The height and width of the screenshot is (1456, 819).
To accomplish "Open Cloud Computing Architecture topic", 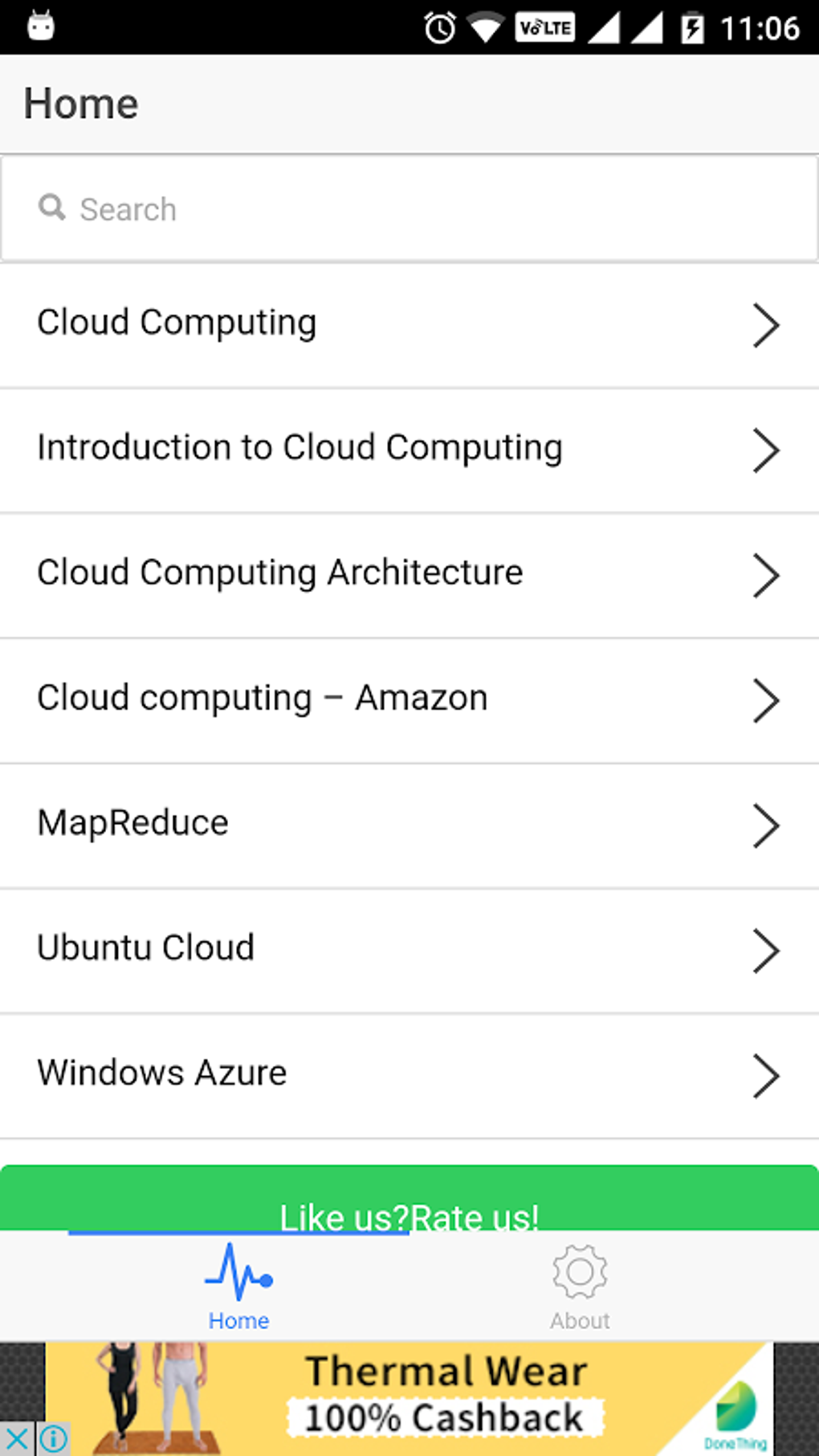I will (x=279, y=573).
